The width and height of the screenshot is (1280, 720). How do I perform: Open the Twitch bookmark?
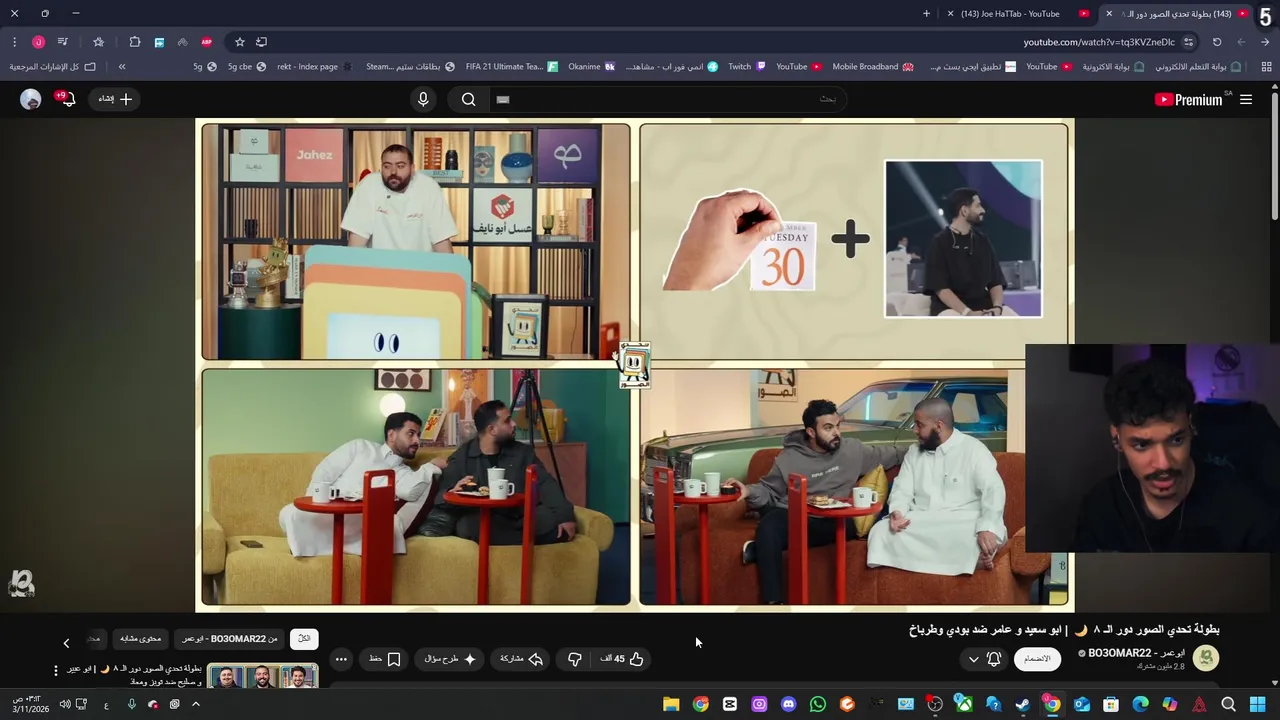[746, 66]
